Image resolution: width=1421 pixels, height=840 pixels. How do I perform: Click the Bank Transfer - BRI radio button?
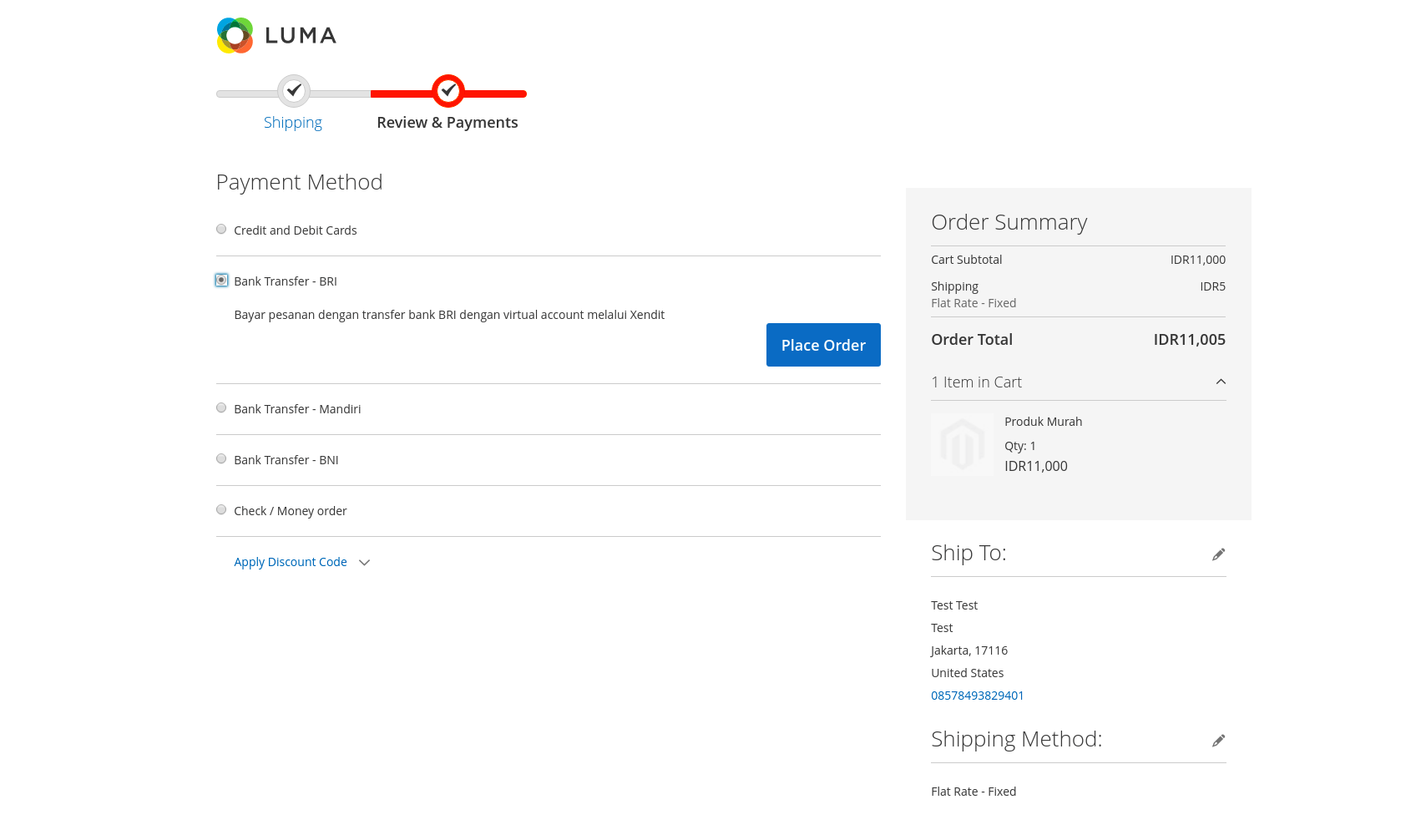pos(220,280)
